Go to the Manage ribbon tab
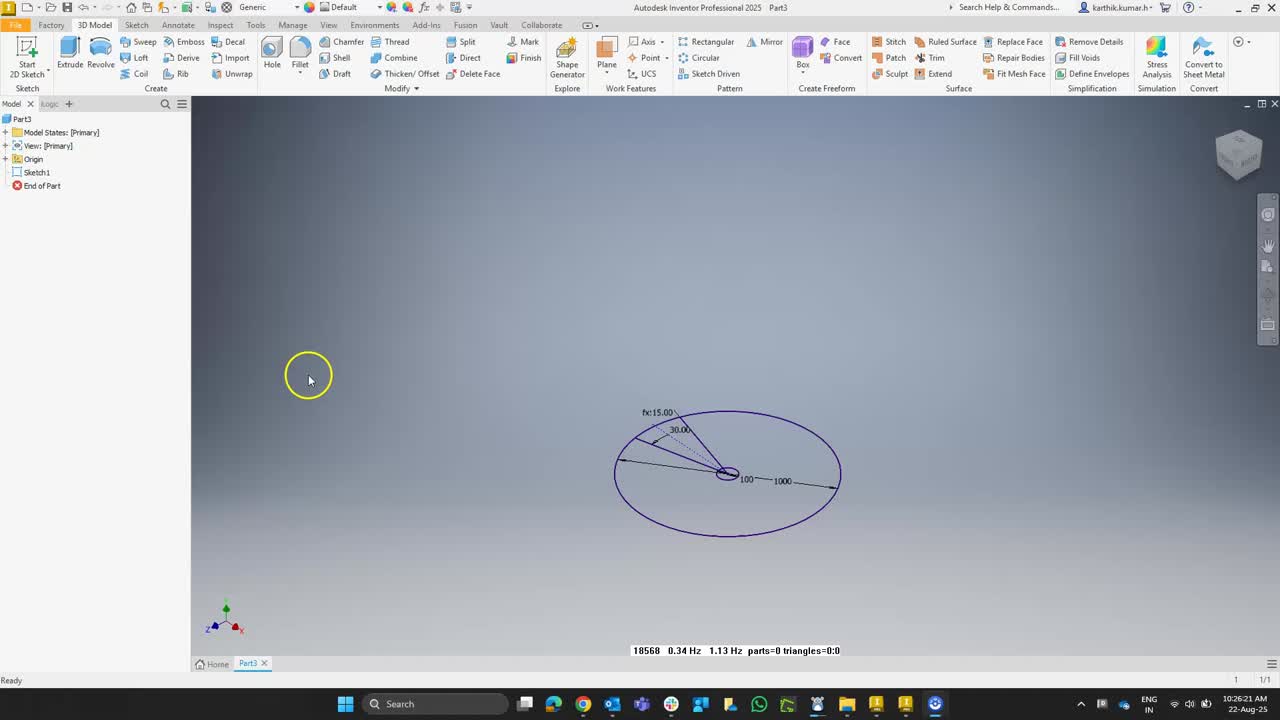 [x=292, y=25]
